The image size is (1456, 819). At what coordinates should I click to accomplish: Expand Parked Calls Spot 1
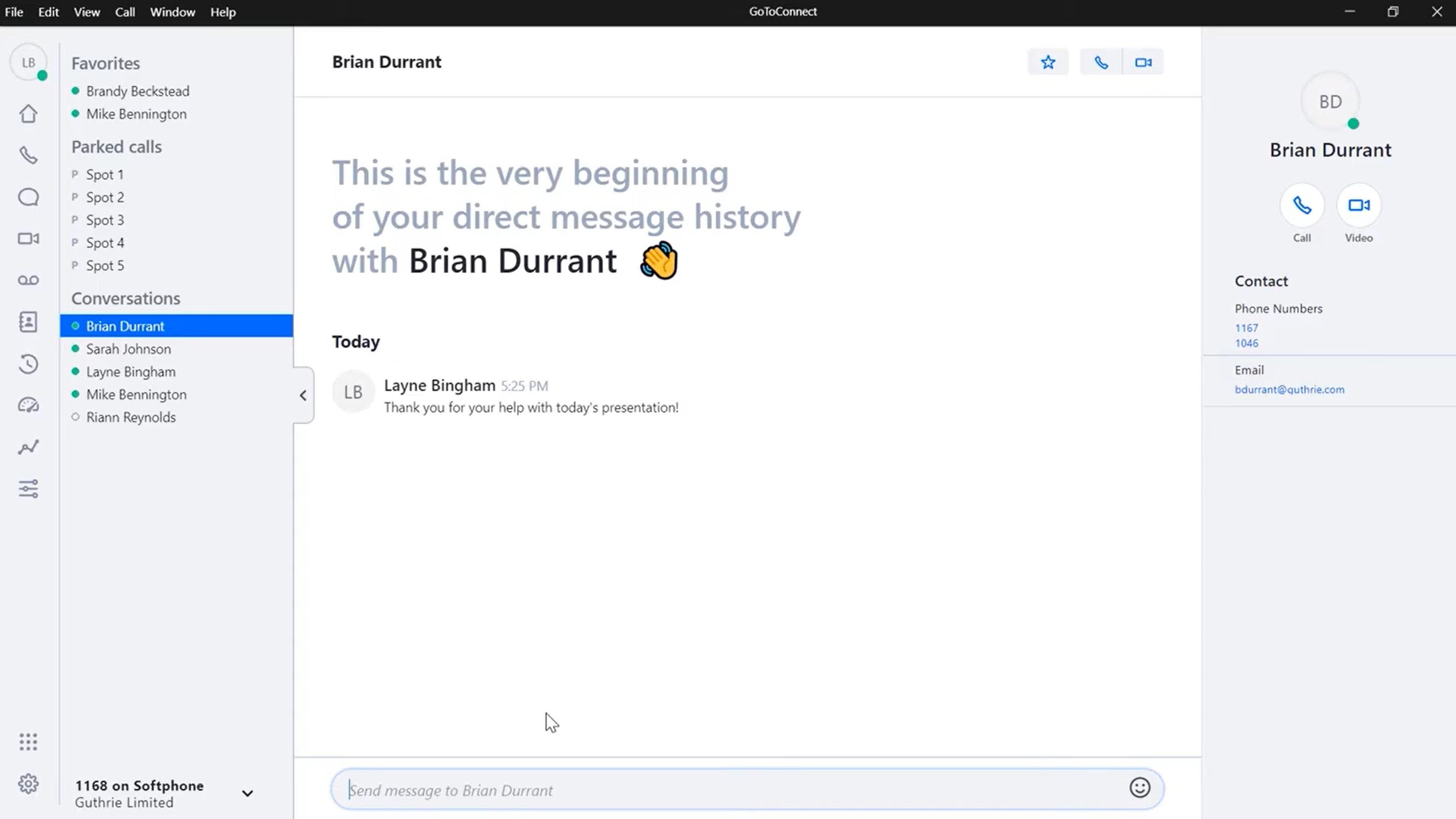pos(105,174)
